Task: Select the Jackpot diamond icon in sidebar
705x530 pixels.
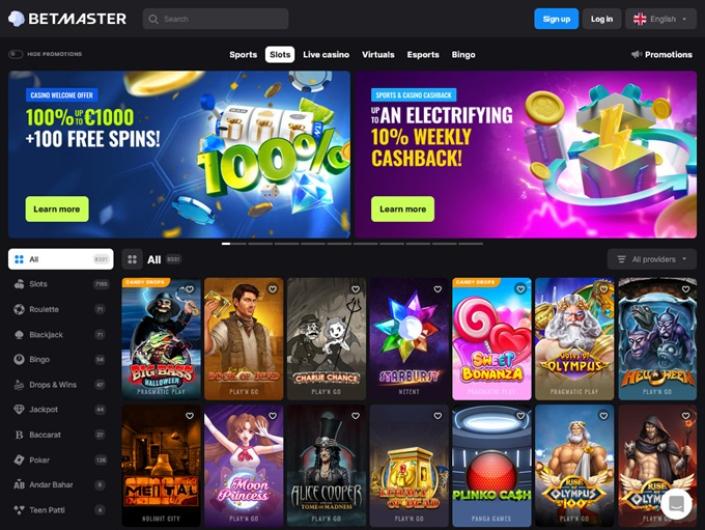Action: click(19, 410)
